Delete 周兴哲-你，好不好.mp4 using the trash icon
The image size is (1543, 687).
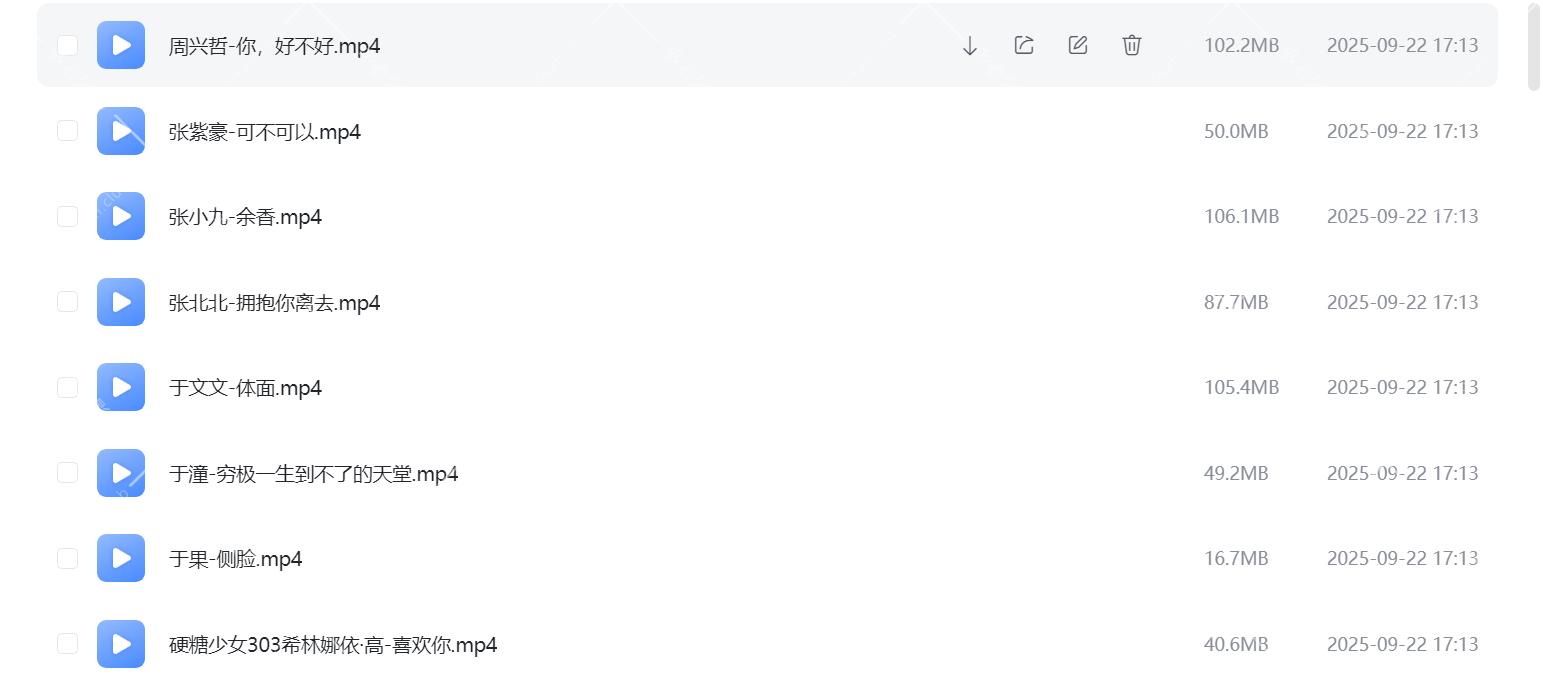pyautogui.click(x=1131, y=45)
